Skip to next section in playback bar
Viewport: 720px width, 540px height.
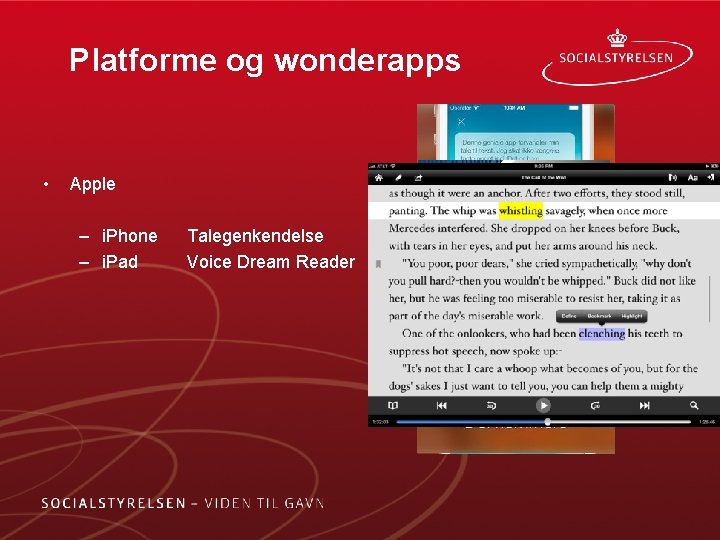(645, 405)
